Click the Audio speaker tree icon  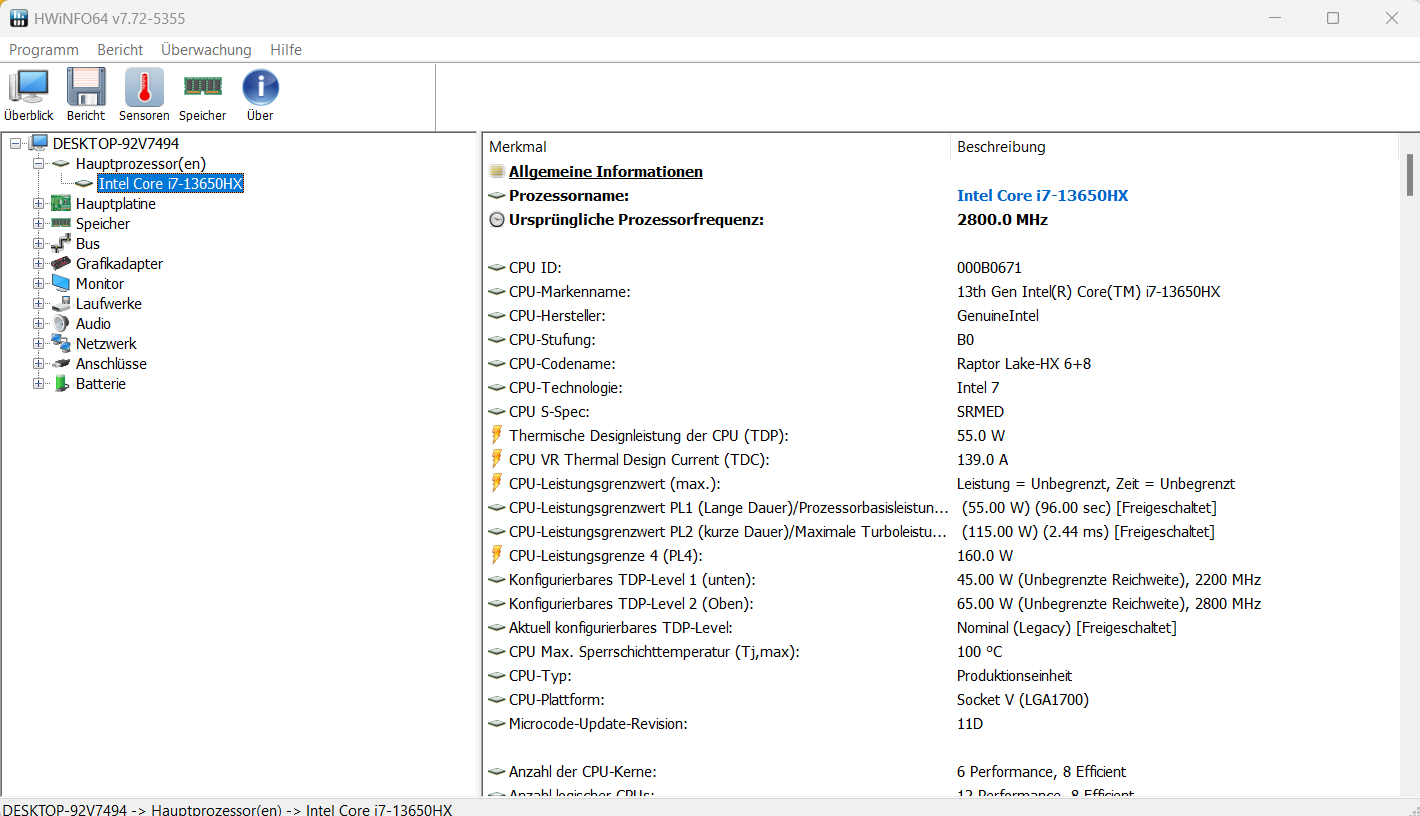coord(61,324)
